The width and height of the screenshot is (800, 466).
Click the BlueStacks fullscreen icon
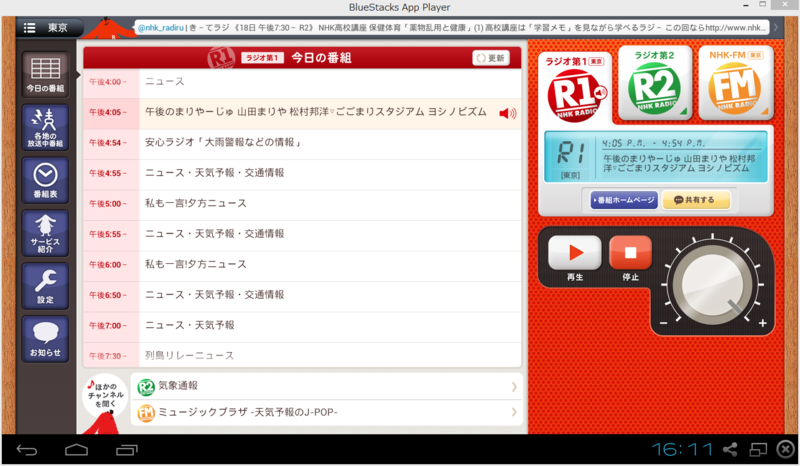(x=758, y=449)
